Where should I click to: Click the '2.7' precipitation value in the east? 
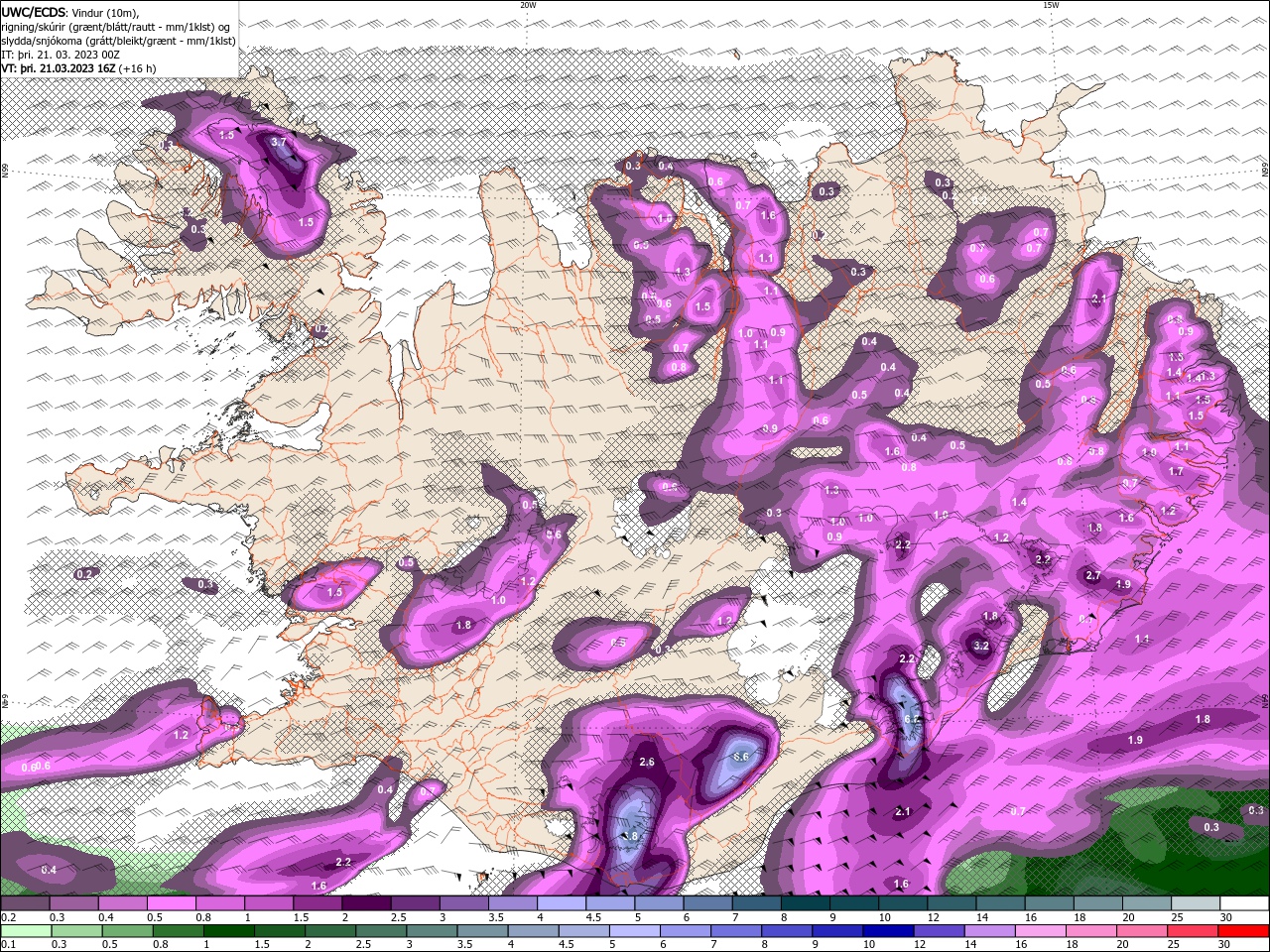pyautogui.click(x=1093, y=575)
